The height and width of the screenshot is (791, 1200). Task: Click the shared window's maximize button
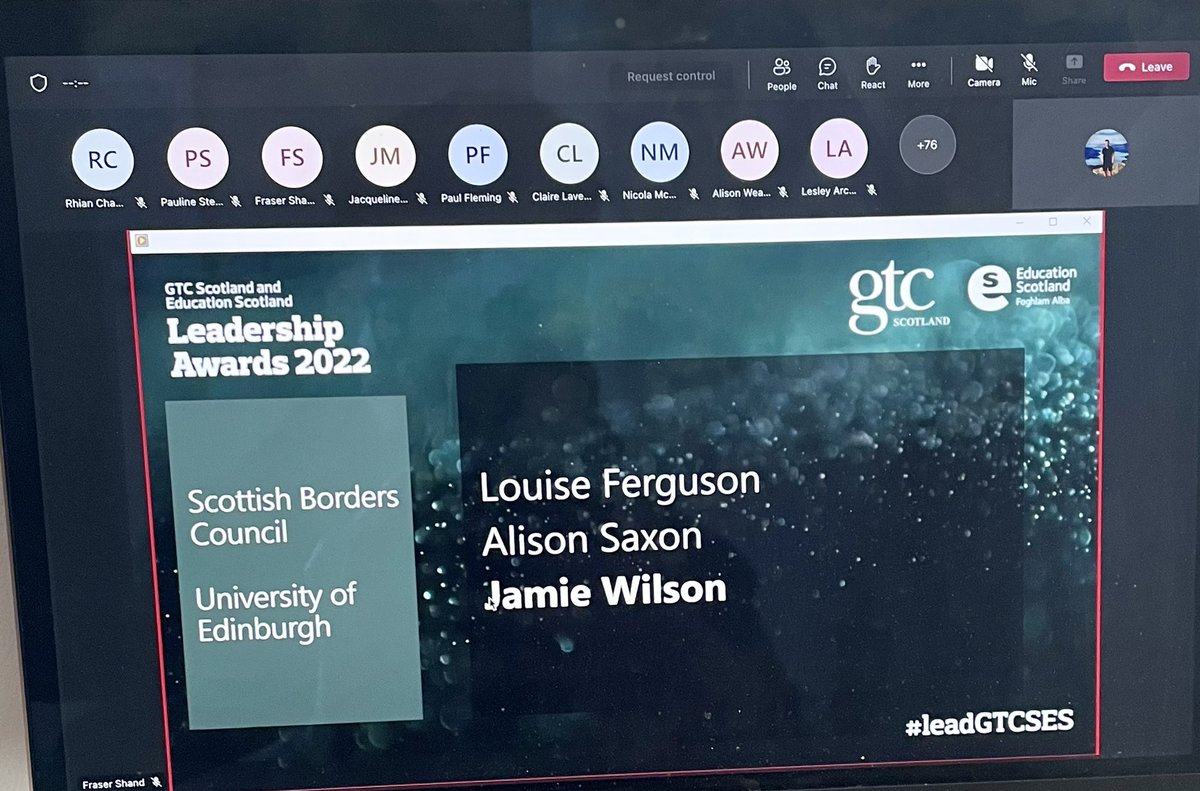(1053, 222)
